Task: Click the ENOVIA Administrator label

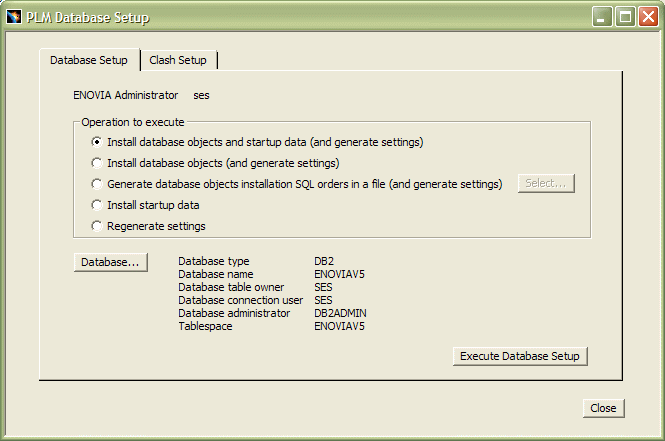Action: (x=126, y=95)
